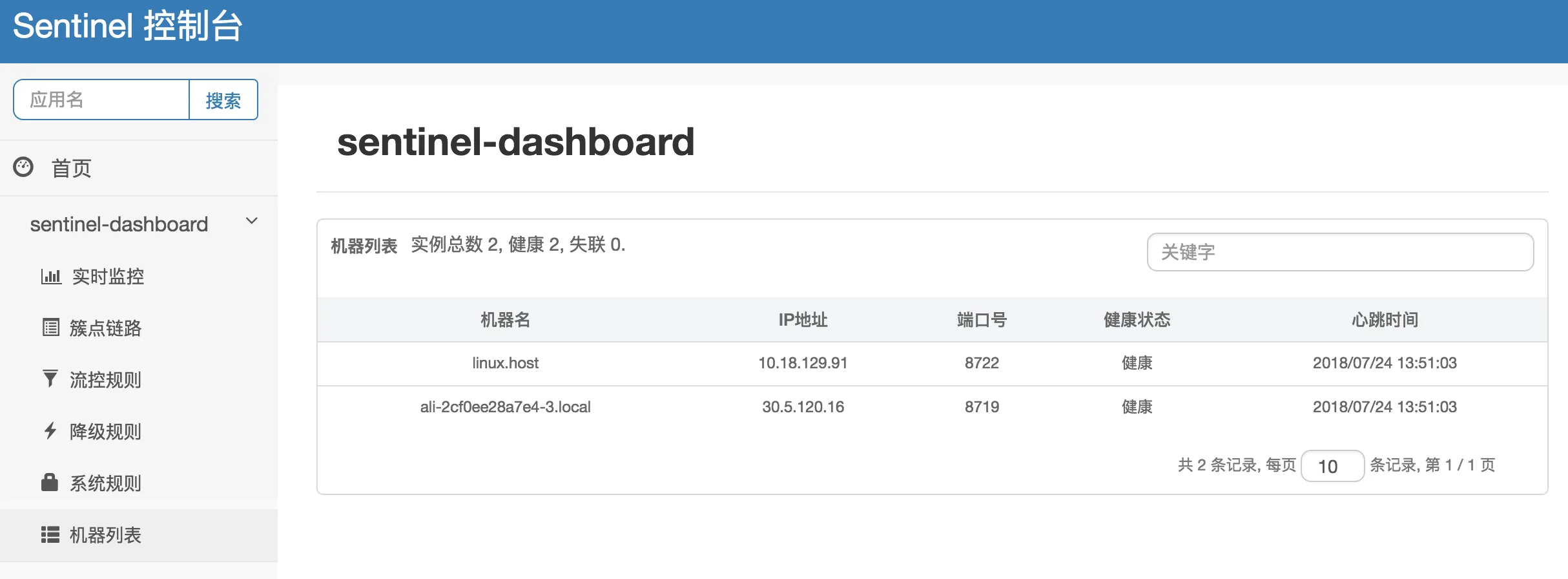Viewport: 1568px width, 579px height.
Task: Click the page size field showing 10
Action: point(1332,466)
